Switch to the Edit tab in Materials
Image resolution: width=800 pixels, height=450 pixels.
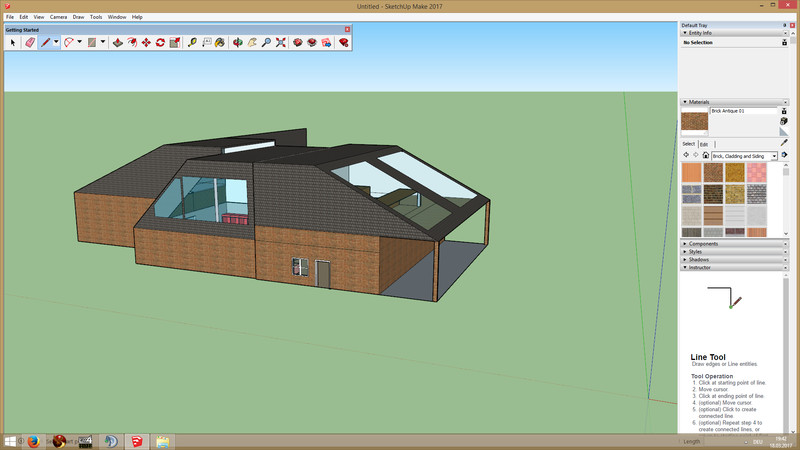(704, 144)
